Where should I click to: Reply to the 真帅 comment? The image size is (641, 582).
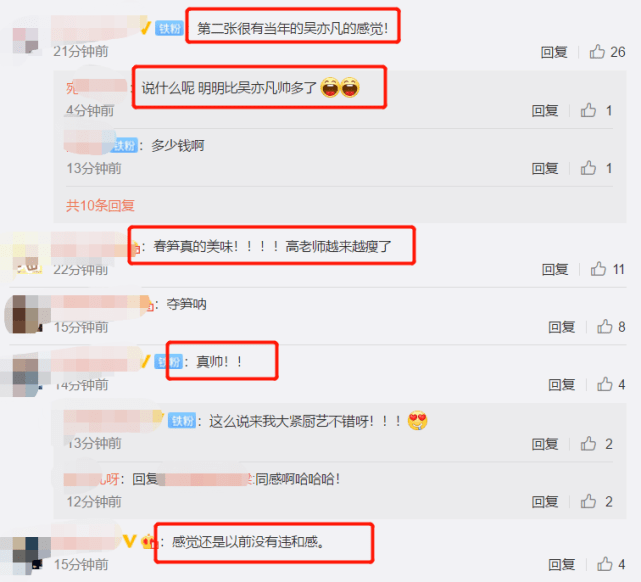(561, 385)
